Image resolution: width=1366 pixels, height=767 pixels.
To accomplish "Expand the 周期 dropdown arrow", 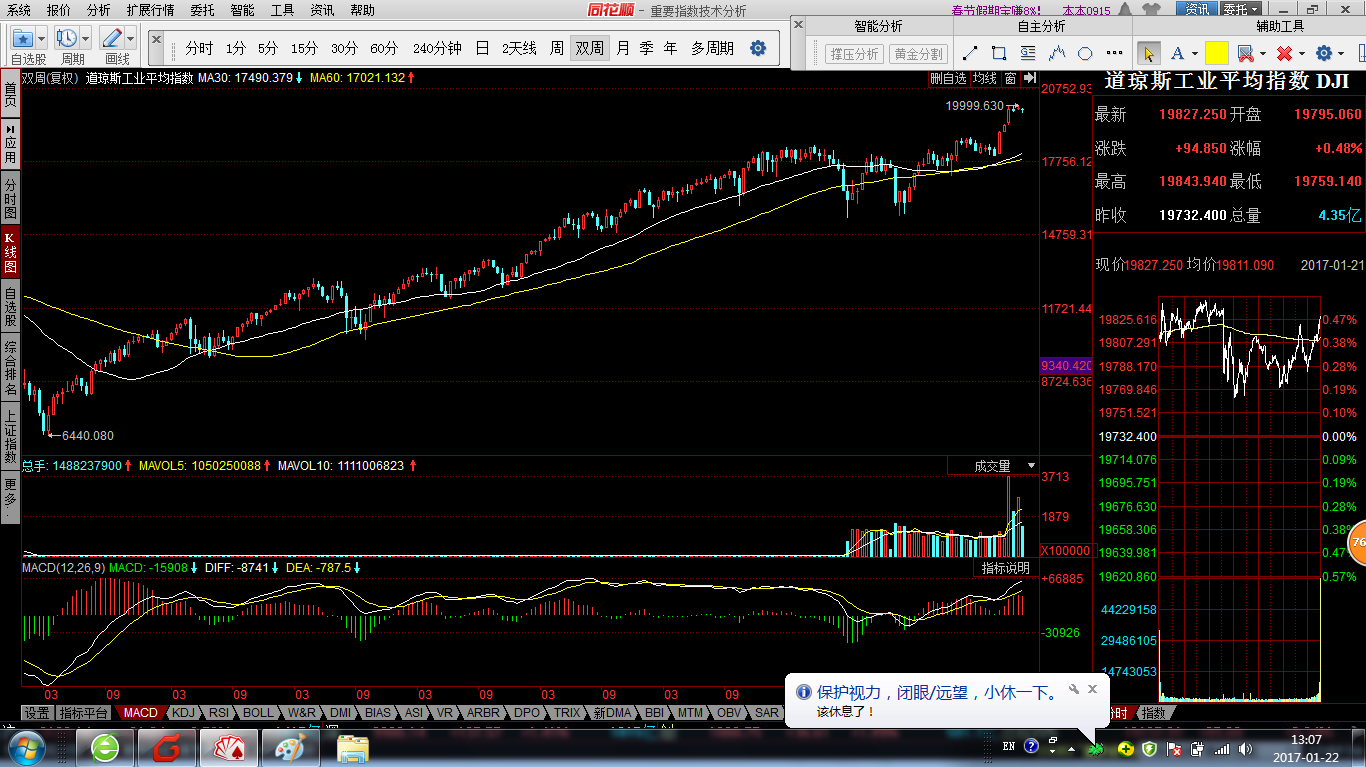I will pos(85,39).
